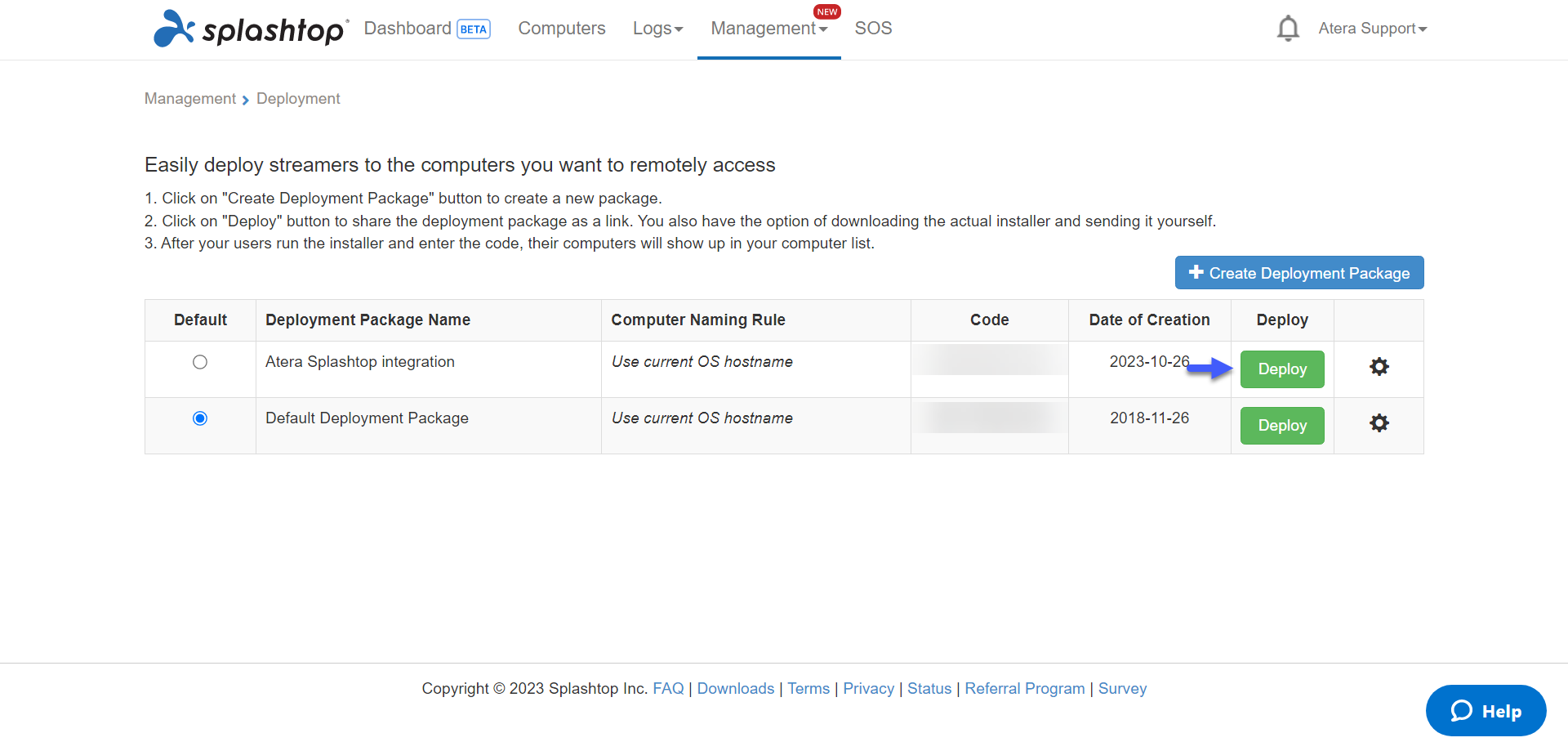Open settings gear for Atera Splashtop integration
The width and height of the screenshot is (1568, 751).
tap(1379, 367)
